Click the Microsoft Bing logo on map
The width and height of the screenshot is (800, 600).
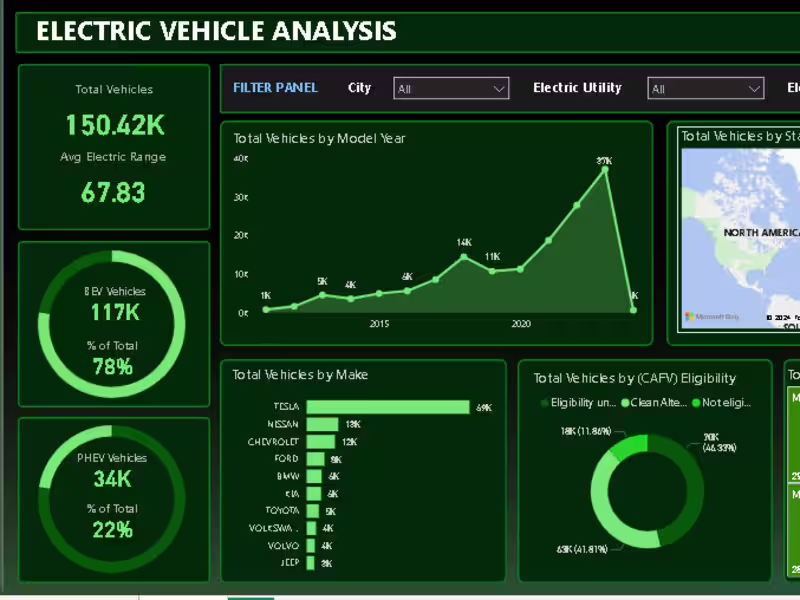click(x=712, y=316)
